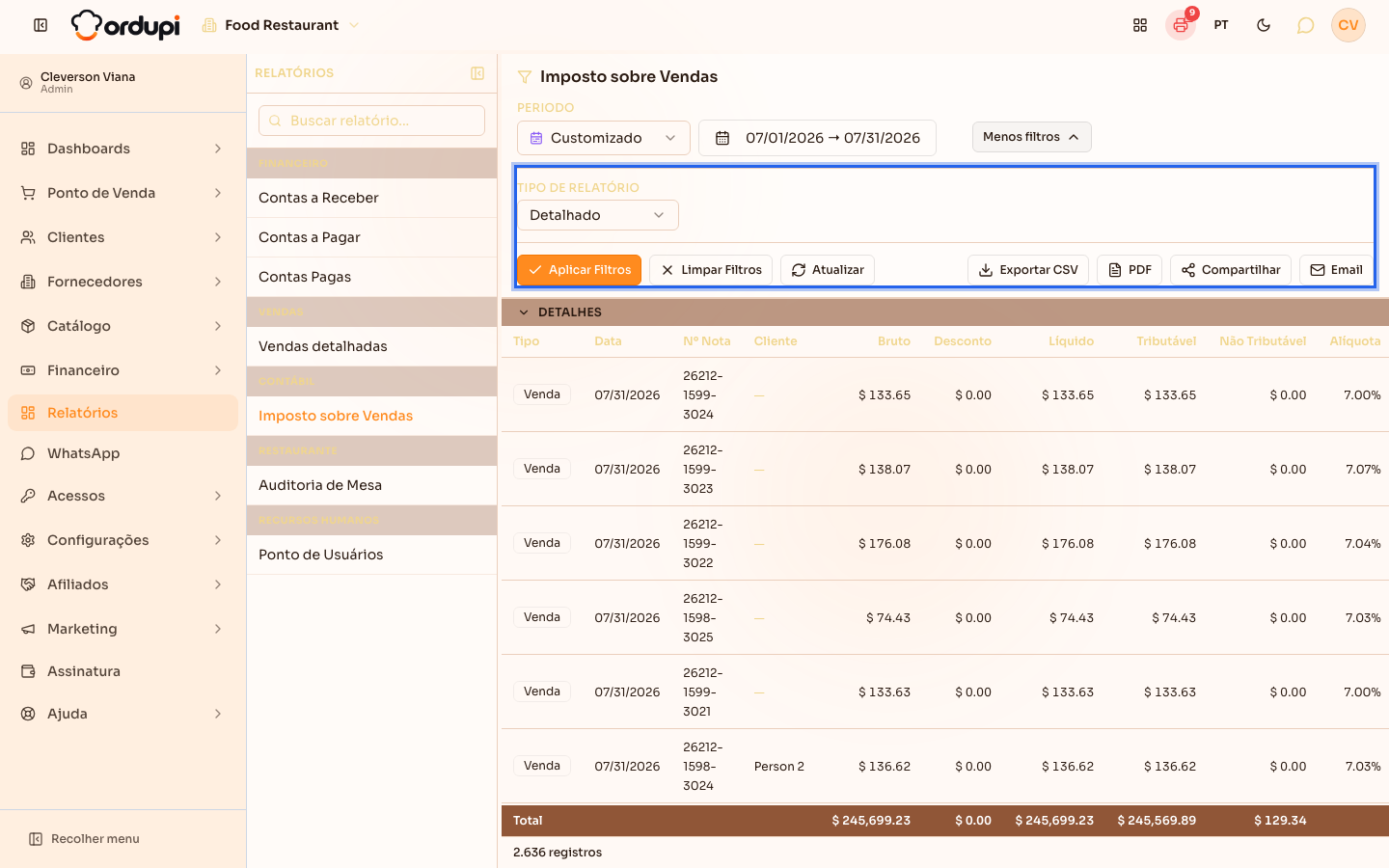Switch language via PT button
This screenshot has width=1389, height=868.
[x=1221, y=25]
